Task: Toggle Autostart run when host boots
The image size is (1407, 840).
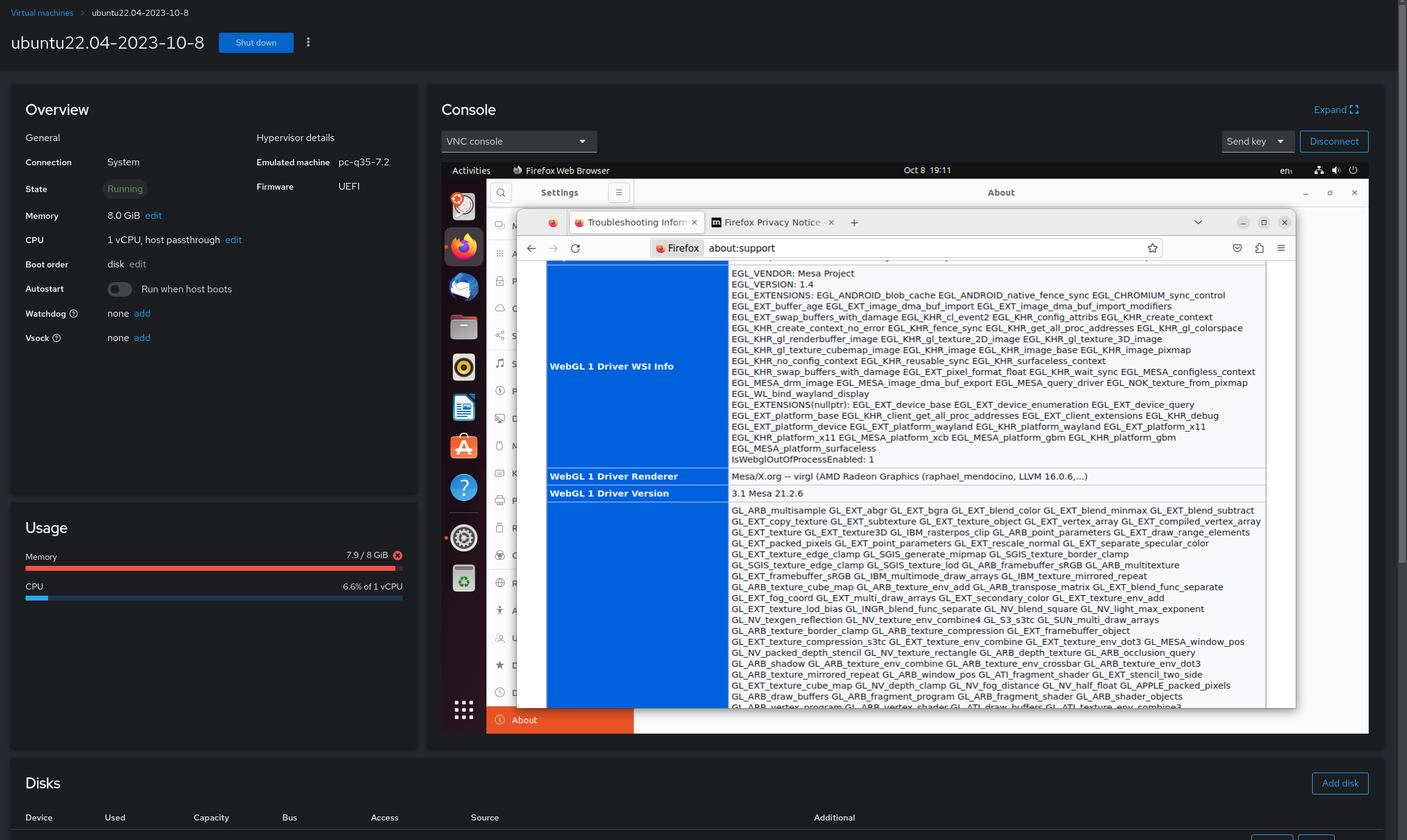Action: pyautogui.click(x=120, y=289)
